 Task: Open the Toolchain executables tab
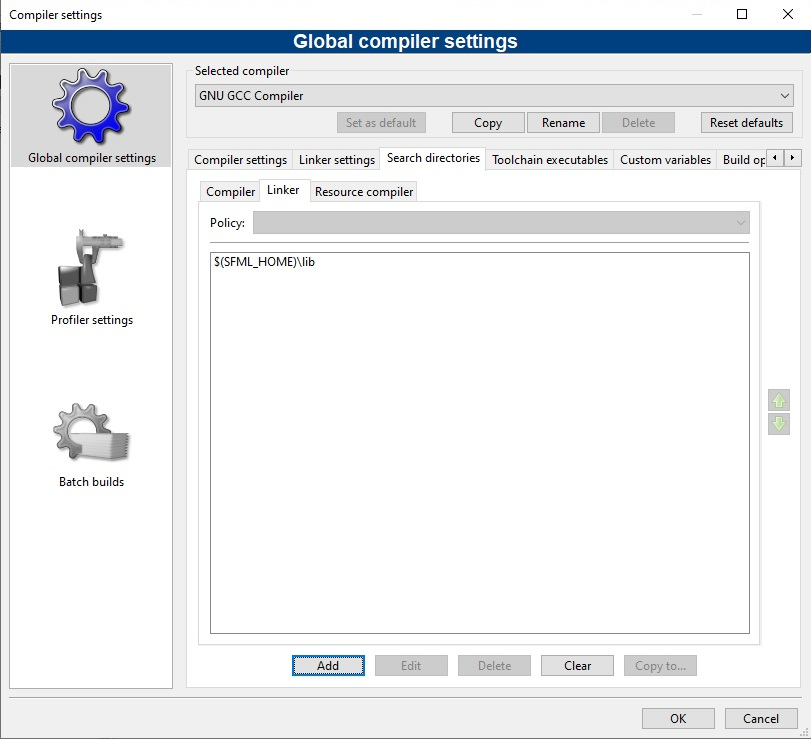(x=549, y=160)
